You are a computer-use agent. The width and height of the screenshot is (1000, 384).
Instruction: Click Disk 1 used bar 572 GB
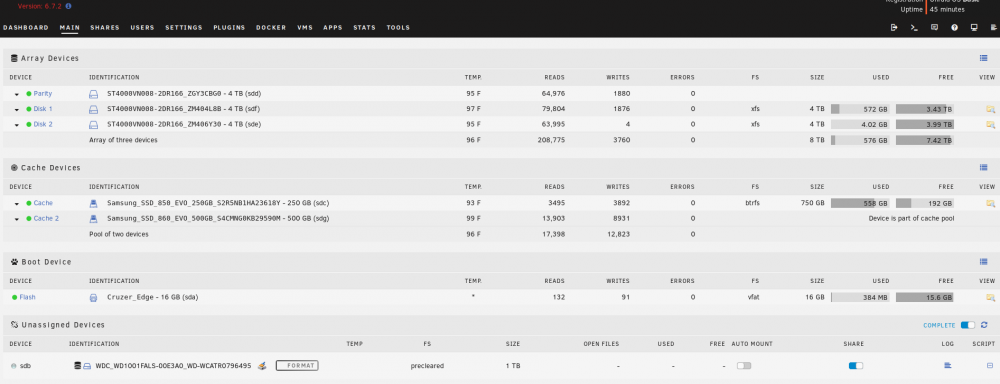click(860, 109)
